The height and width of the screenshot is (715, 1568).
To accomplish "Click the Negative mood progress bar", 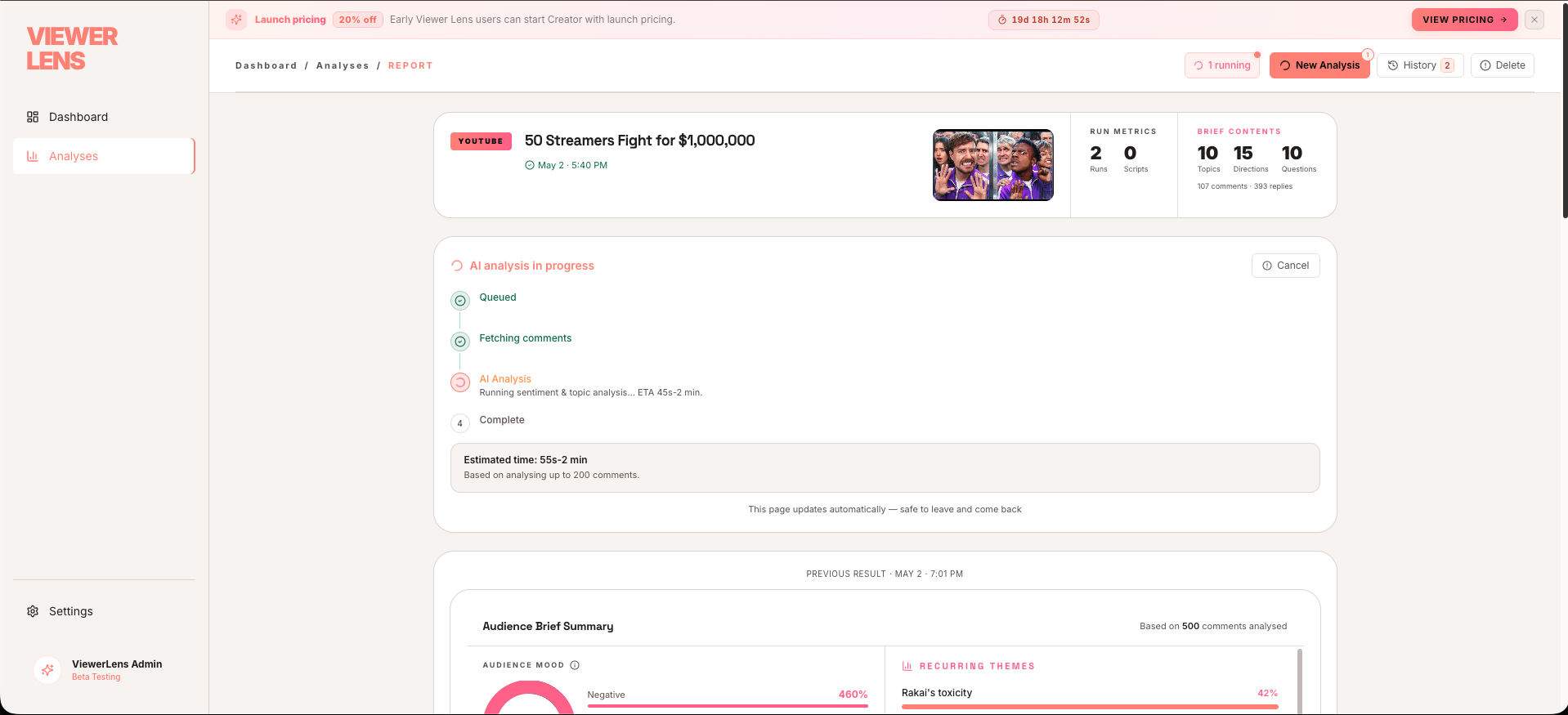I will (x=728, y=706).
